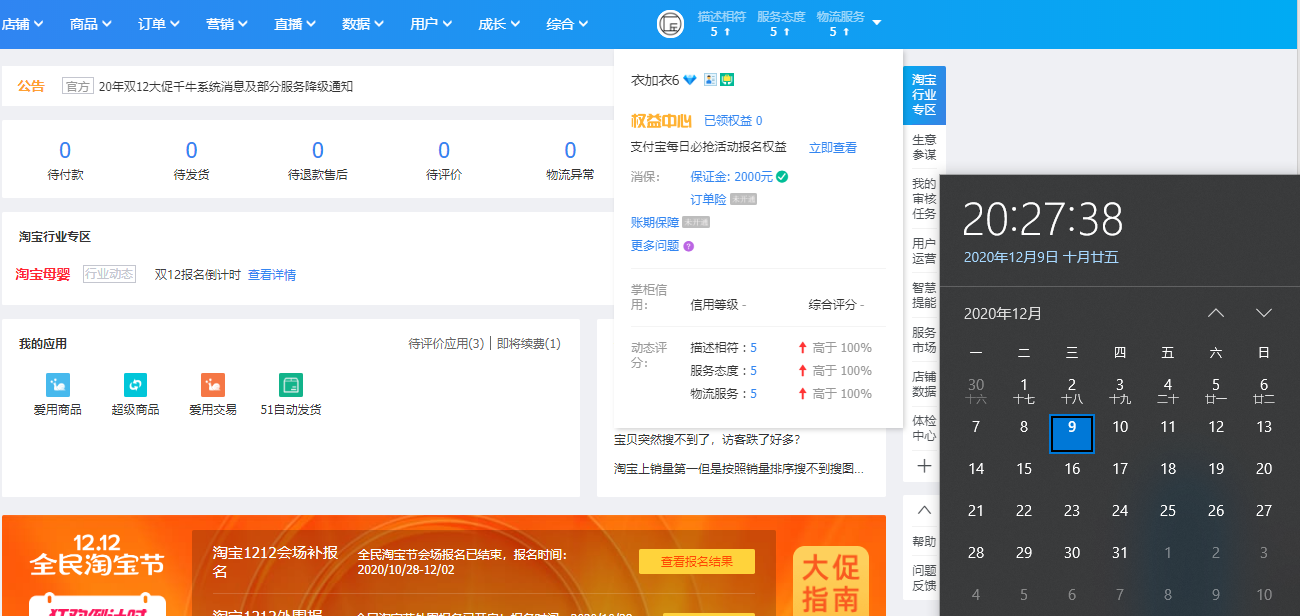Open the 营销 dropdown menu
Screen dimensions: 1300x616
(x=227, y=24)
